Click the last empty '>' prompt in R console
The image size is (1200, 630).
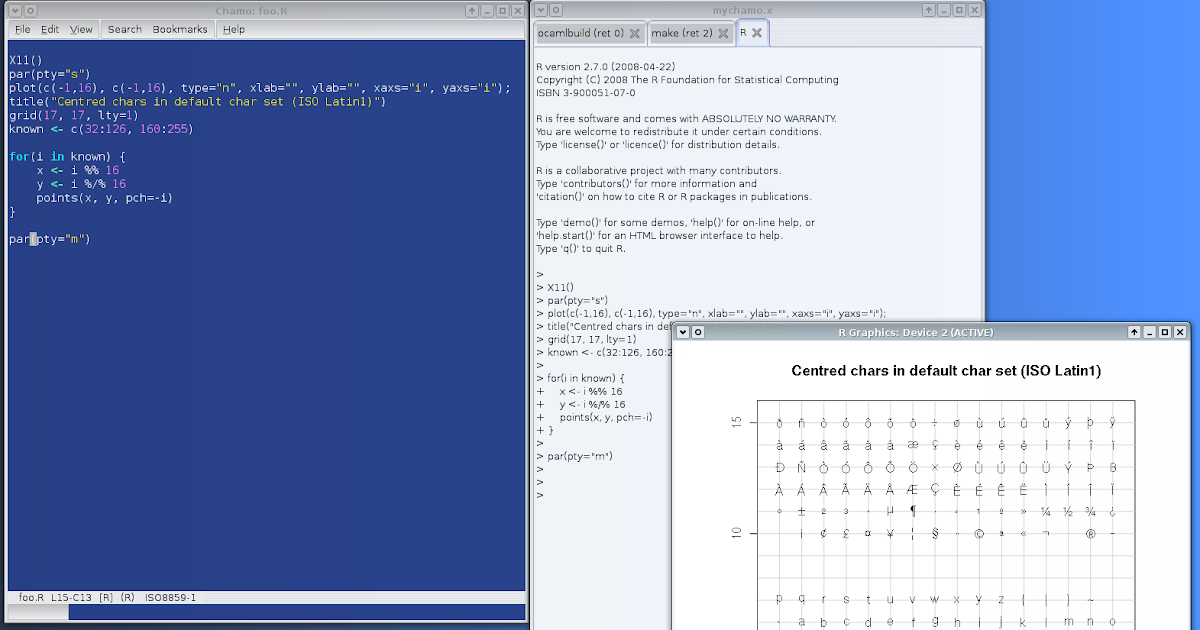click(539, 495)
